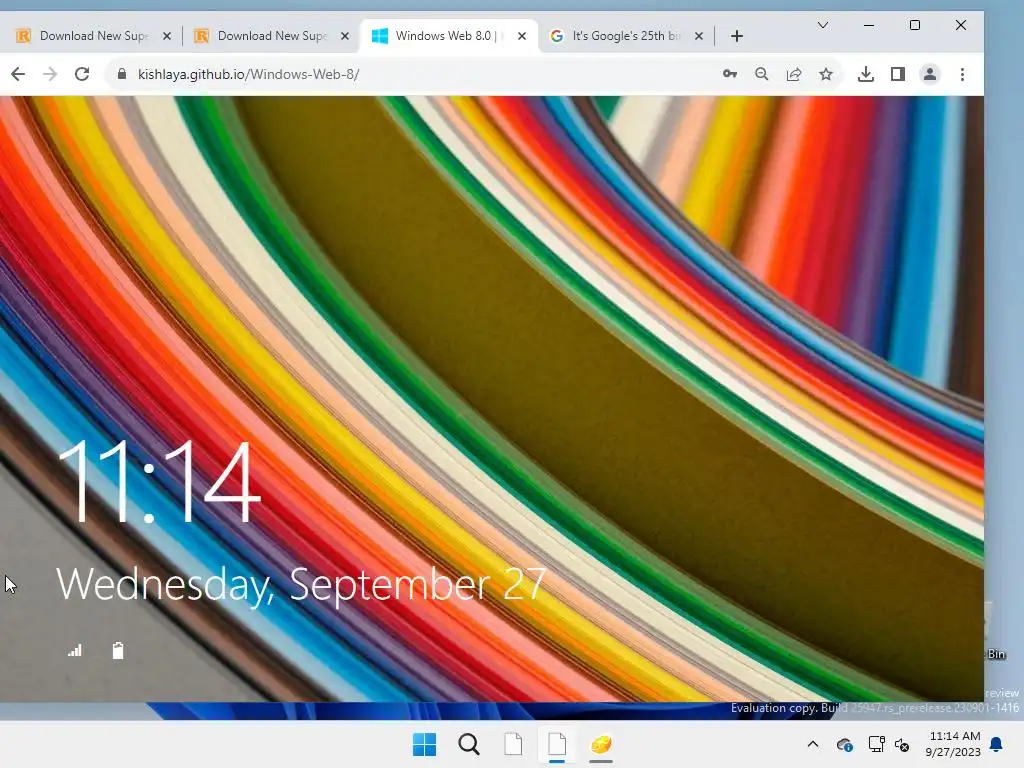This screenshot has width=1024, height=768.
Task: Close the first Download New Super tab
Action: point(167,36)
